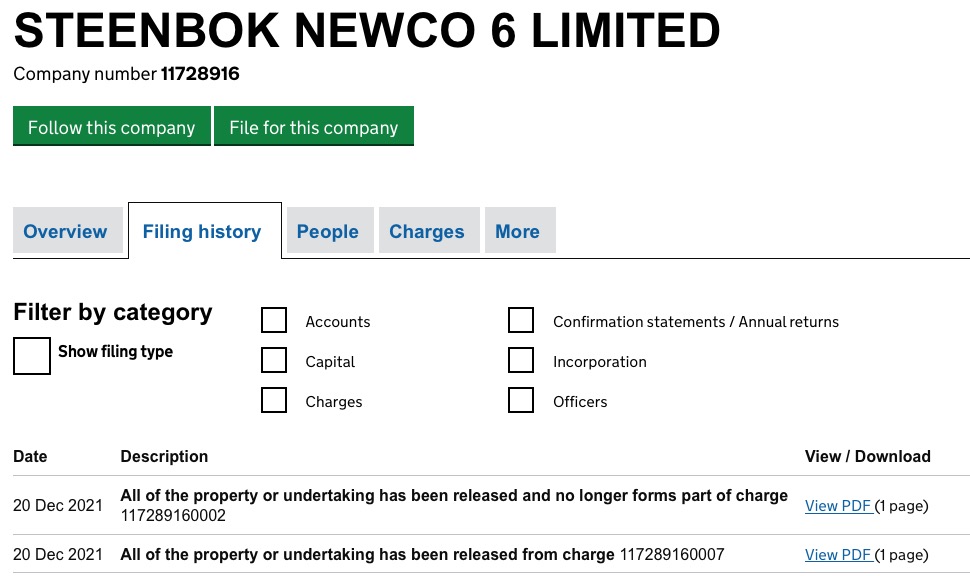Toggle the Charges filter checkbox

(274, 400)
